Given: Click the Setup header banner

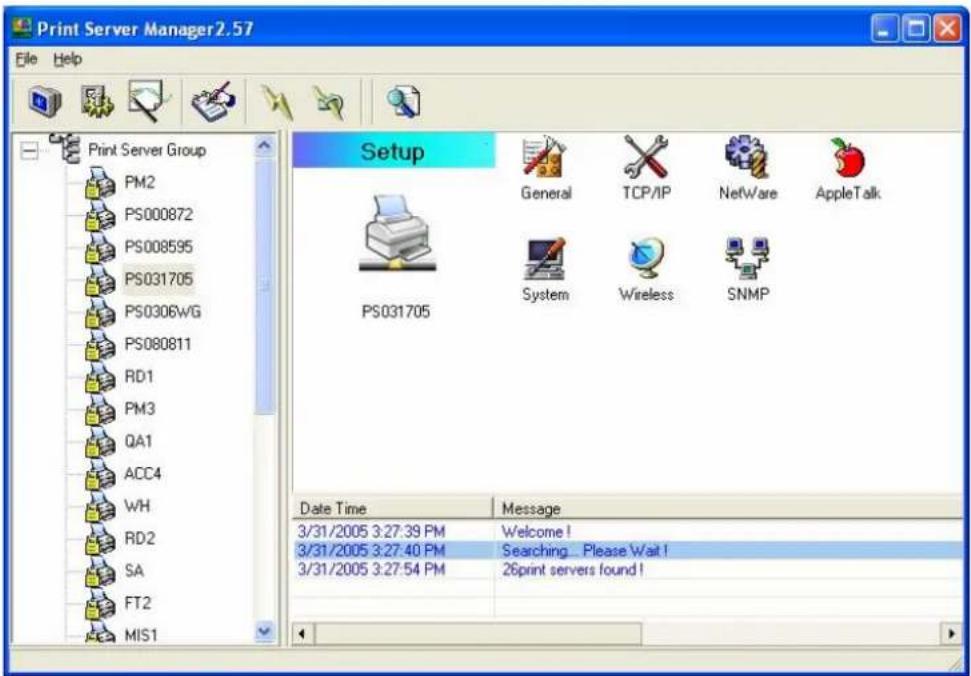Looking at the screenshot, I should (393, 150).
